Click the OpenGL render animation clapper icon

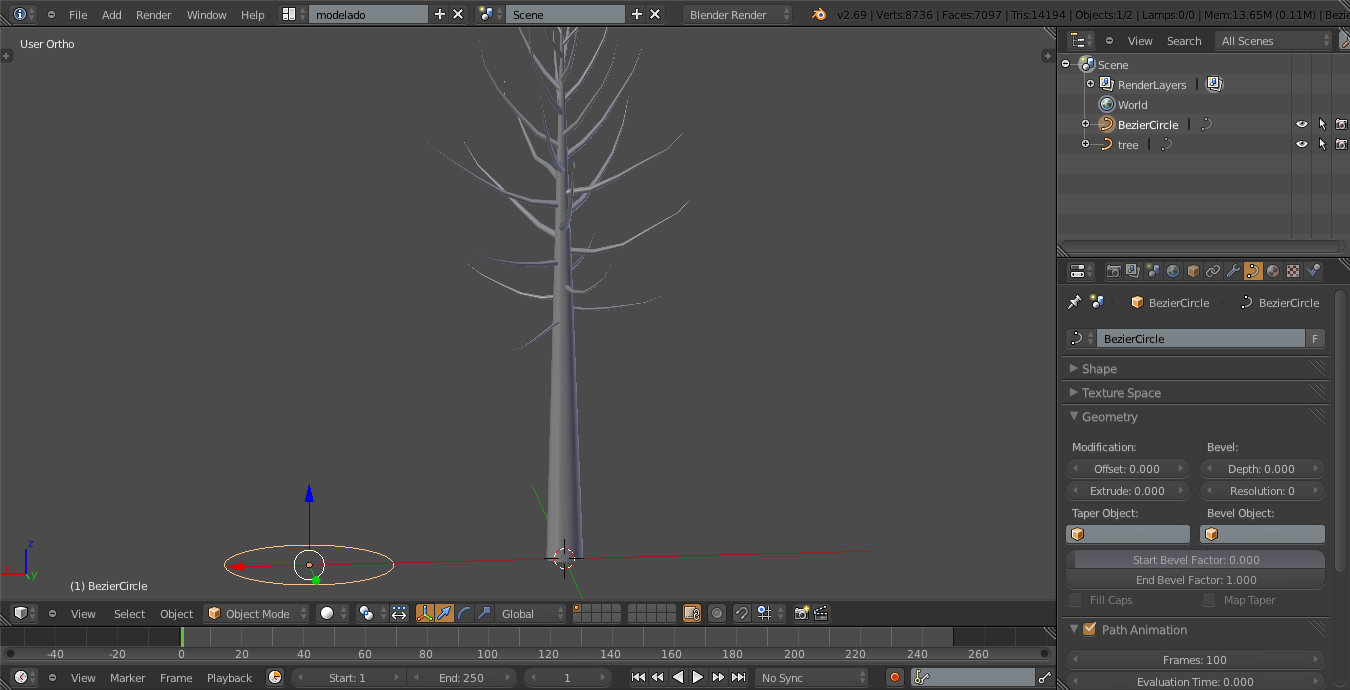821,613
